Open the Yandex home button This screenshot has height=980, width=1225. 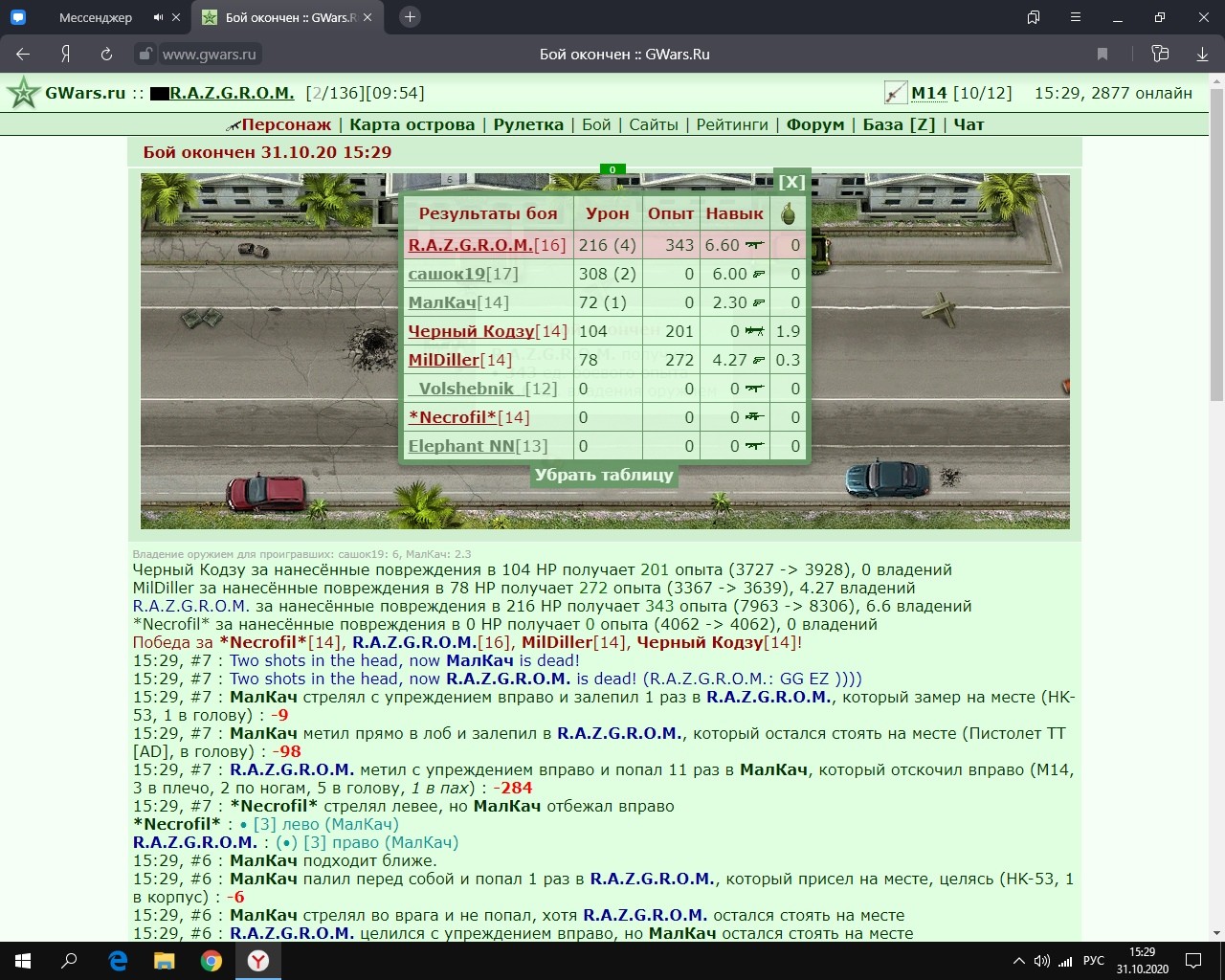coord(66,55)
